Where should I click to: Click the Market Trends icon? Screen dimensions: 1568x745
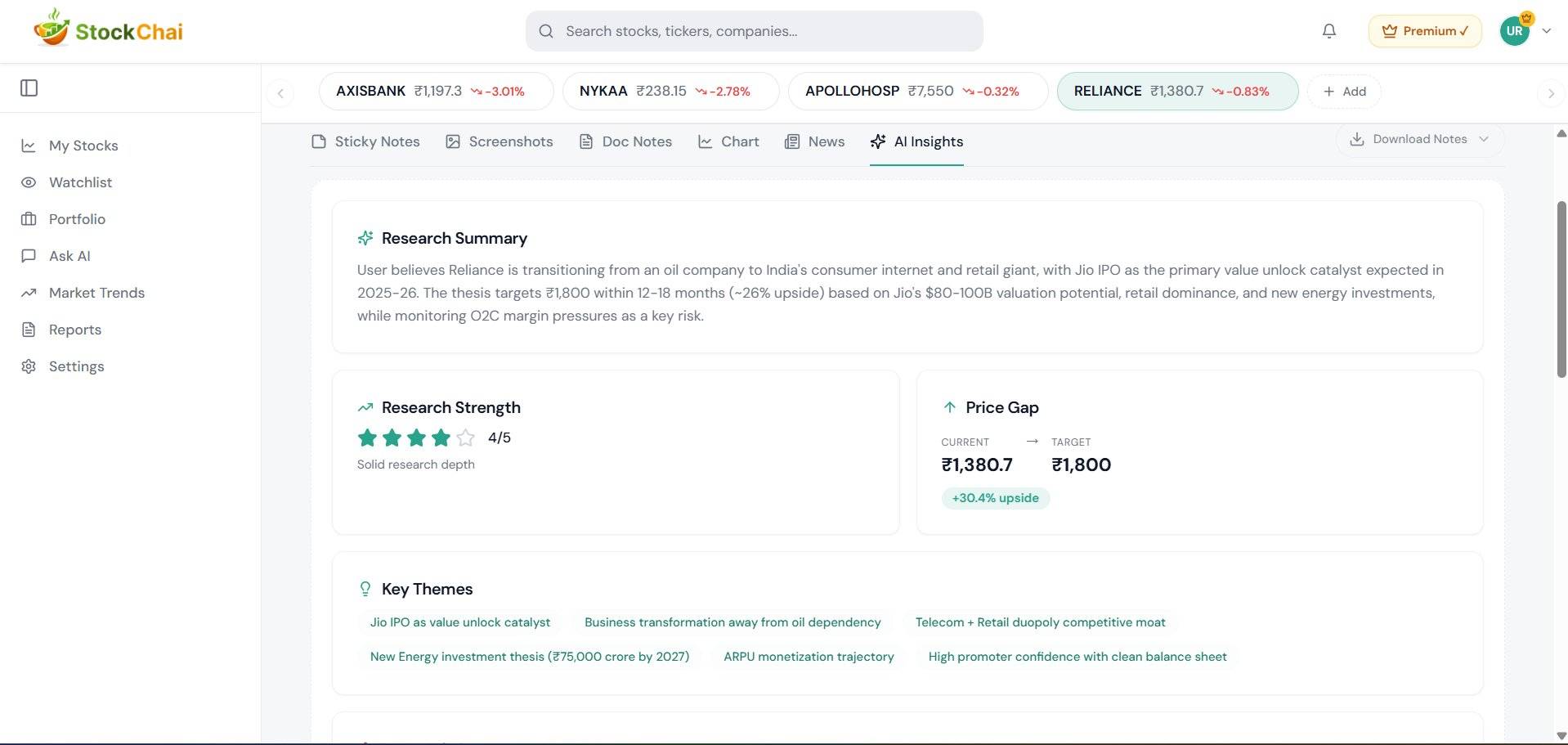tap(29, 292)
